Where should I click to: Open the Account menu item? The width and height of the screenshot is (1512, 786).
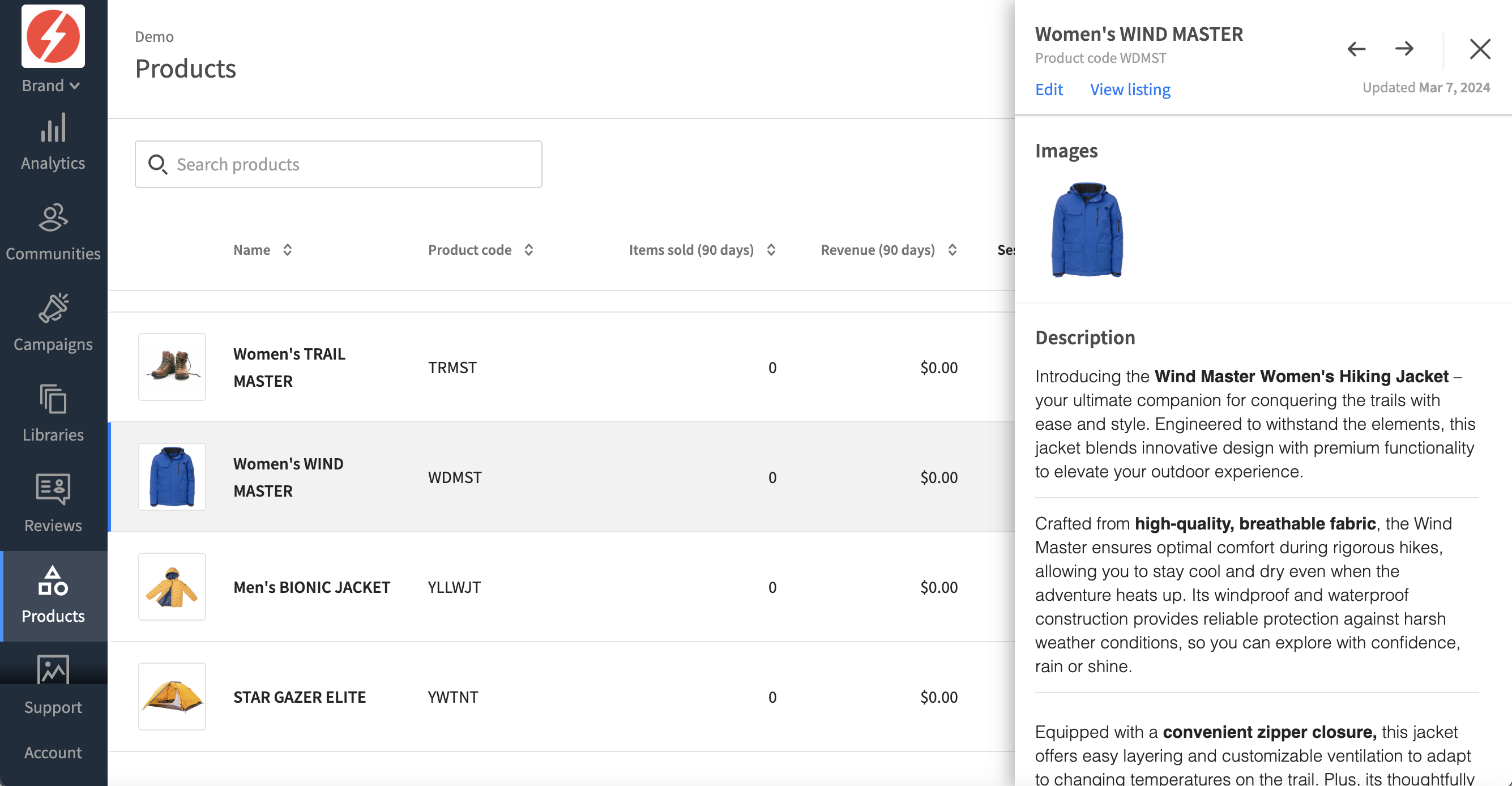click(x=53, y=753)
